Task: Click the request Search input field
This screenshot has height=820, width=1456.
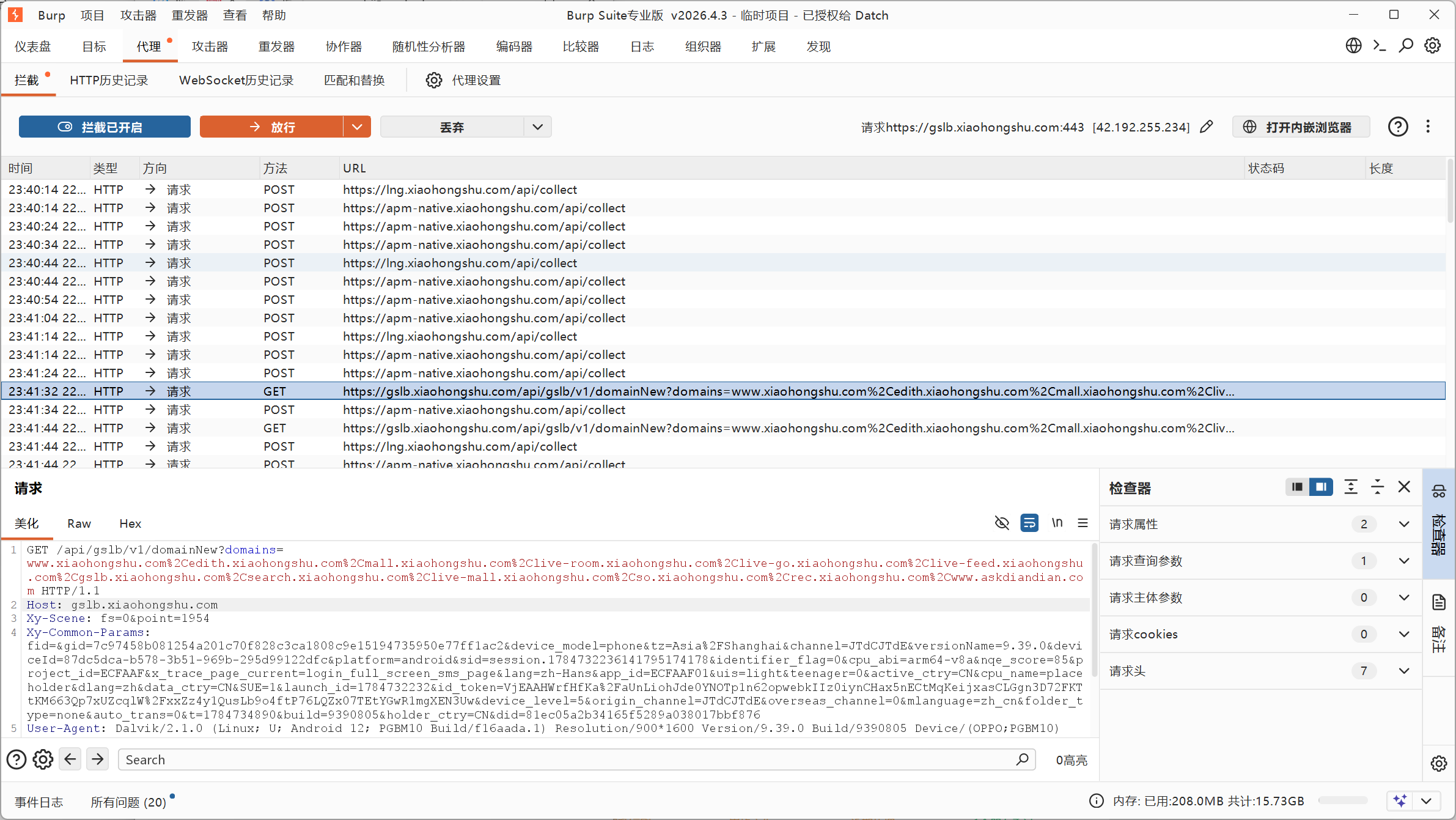Action: 577,759
